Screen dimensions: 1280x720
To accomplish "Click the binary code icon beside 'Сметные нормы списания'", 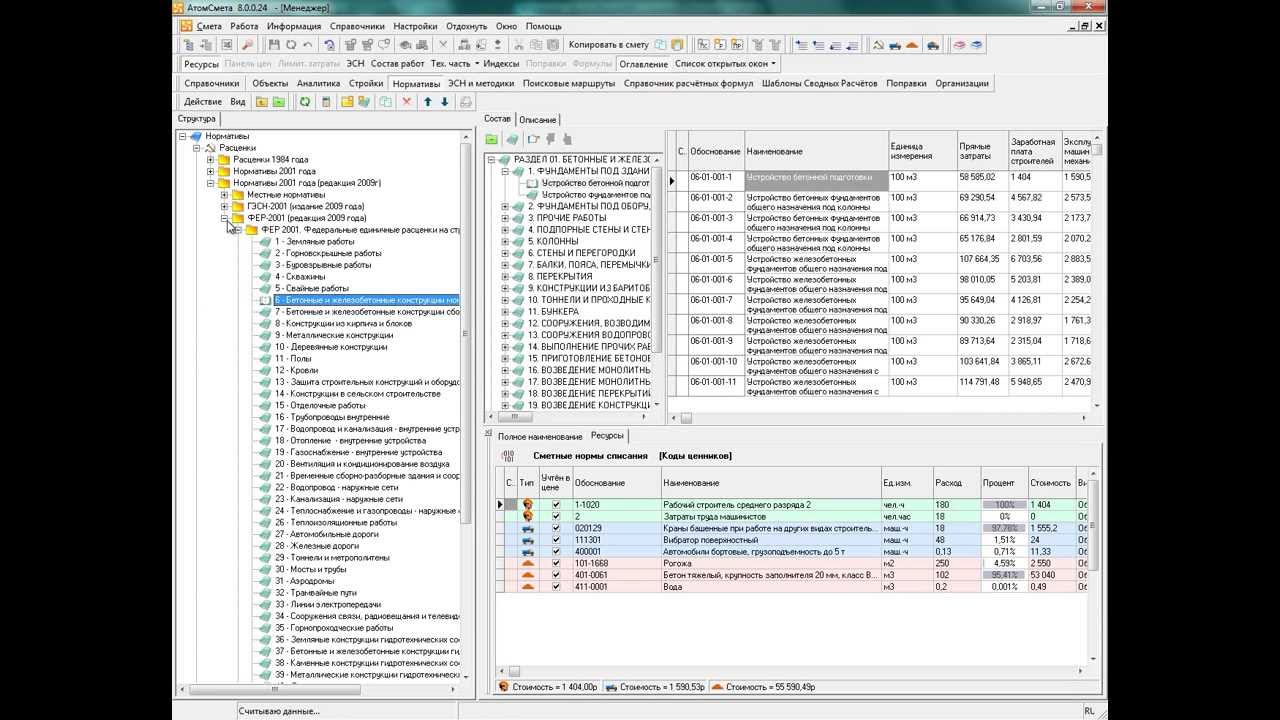I will pos(508,456).
